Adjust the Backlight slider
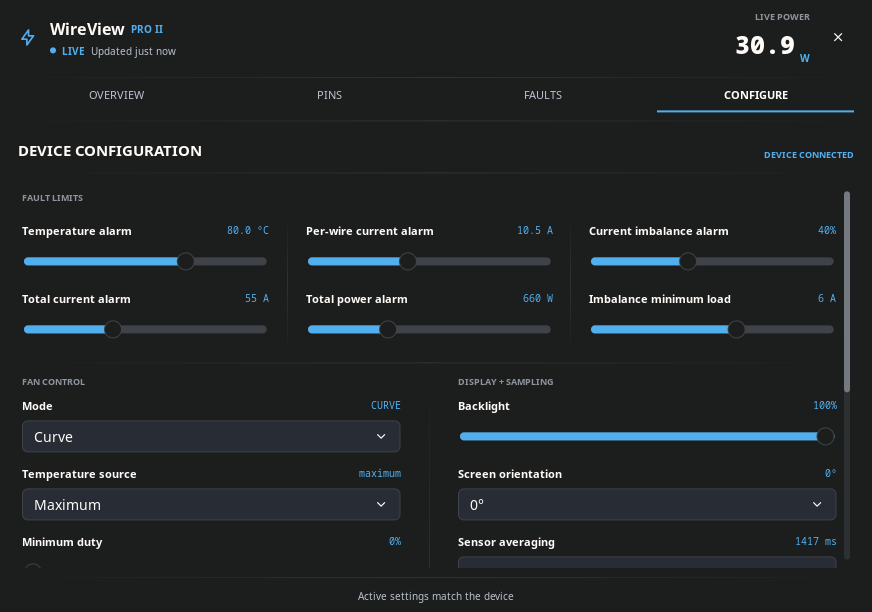Image resolution: width=872 pixels, height=612 pixels. coord(647,436)
